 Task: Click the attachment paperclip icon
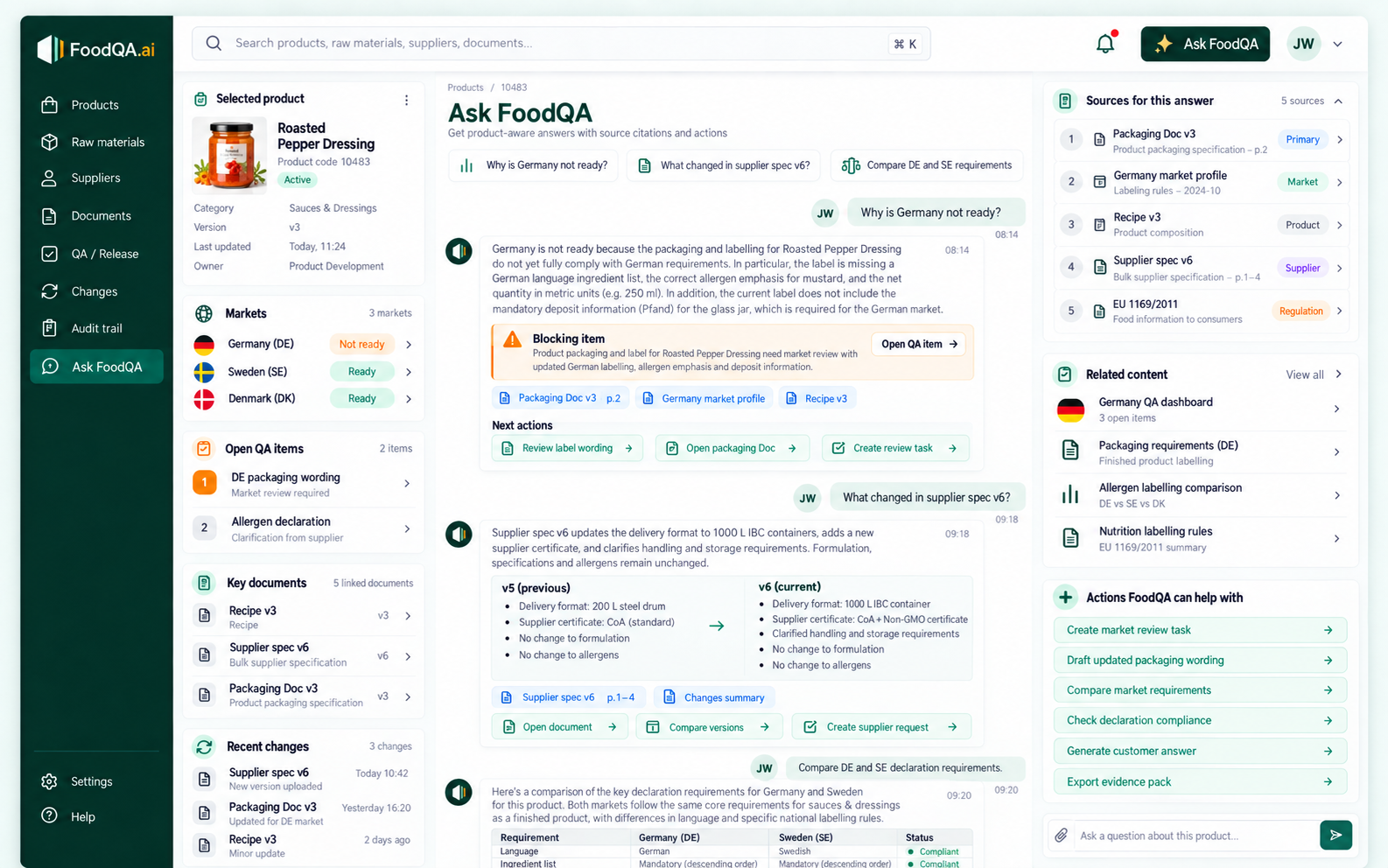[1061, 836]
